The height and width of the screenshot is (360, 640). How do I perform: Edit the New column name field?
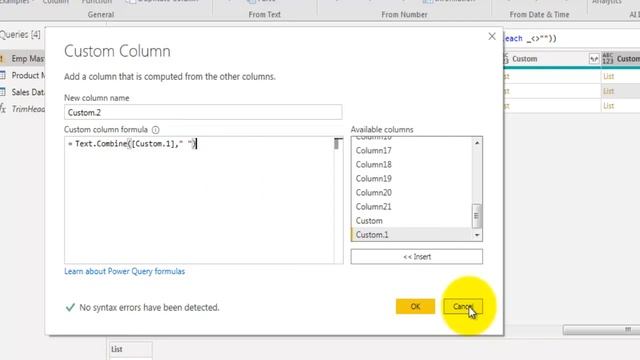pos(203,112)
